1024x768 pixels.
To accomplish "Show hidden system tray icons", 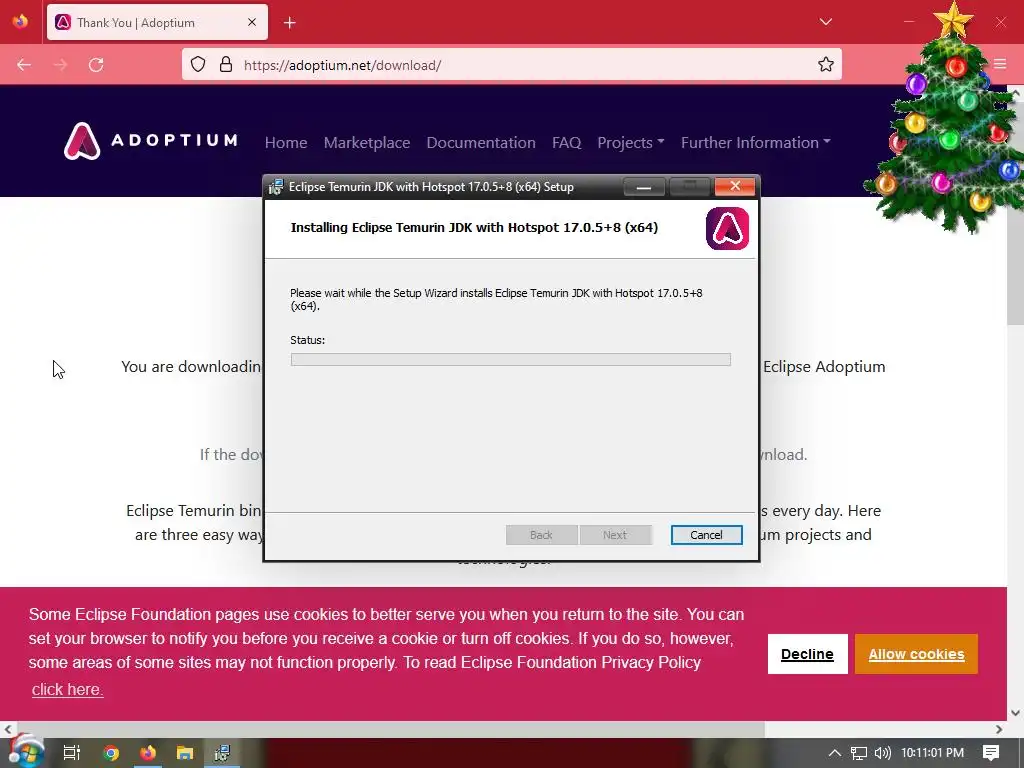I will point(834,753).
